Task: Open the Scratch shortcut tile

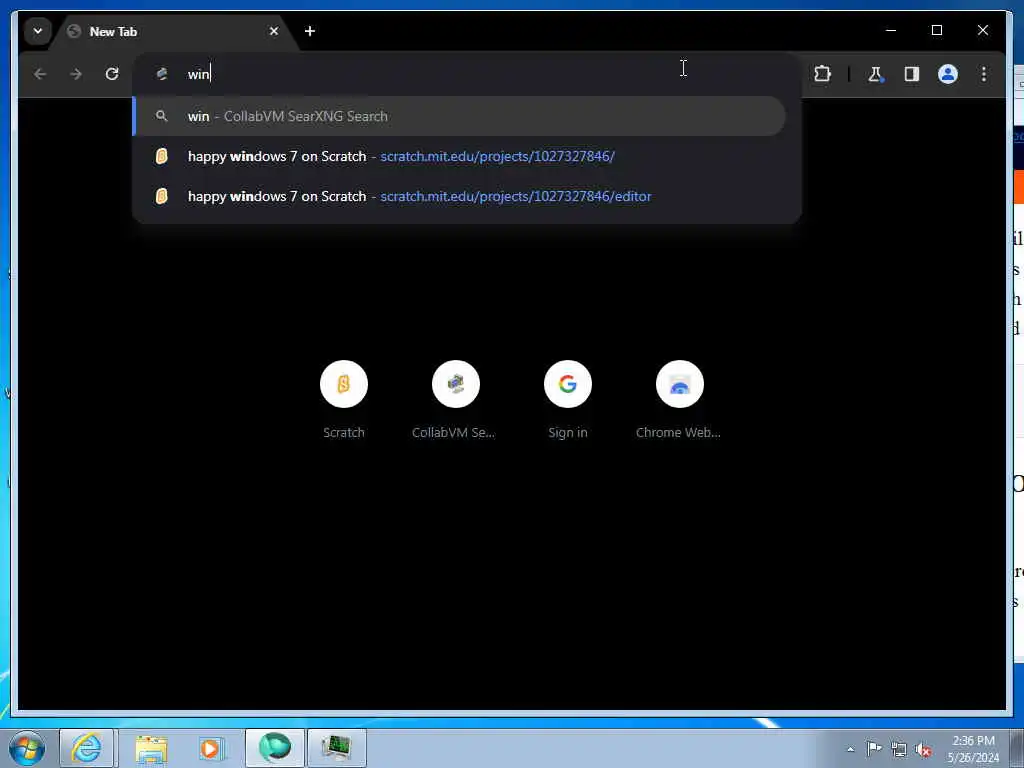Action: [344, 400]
